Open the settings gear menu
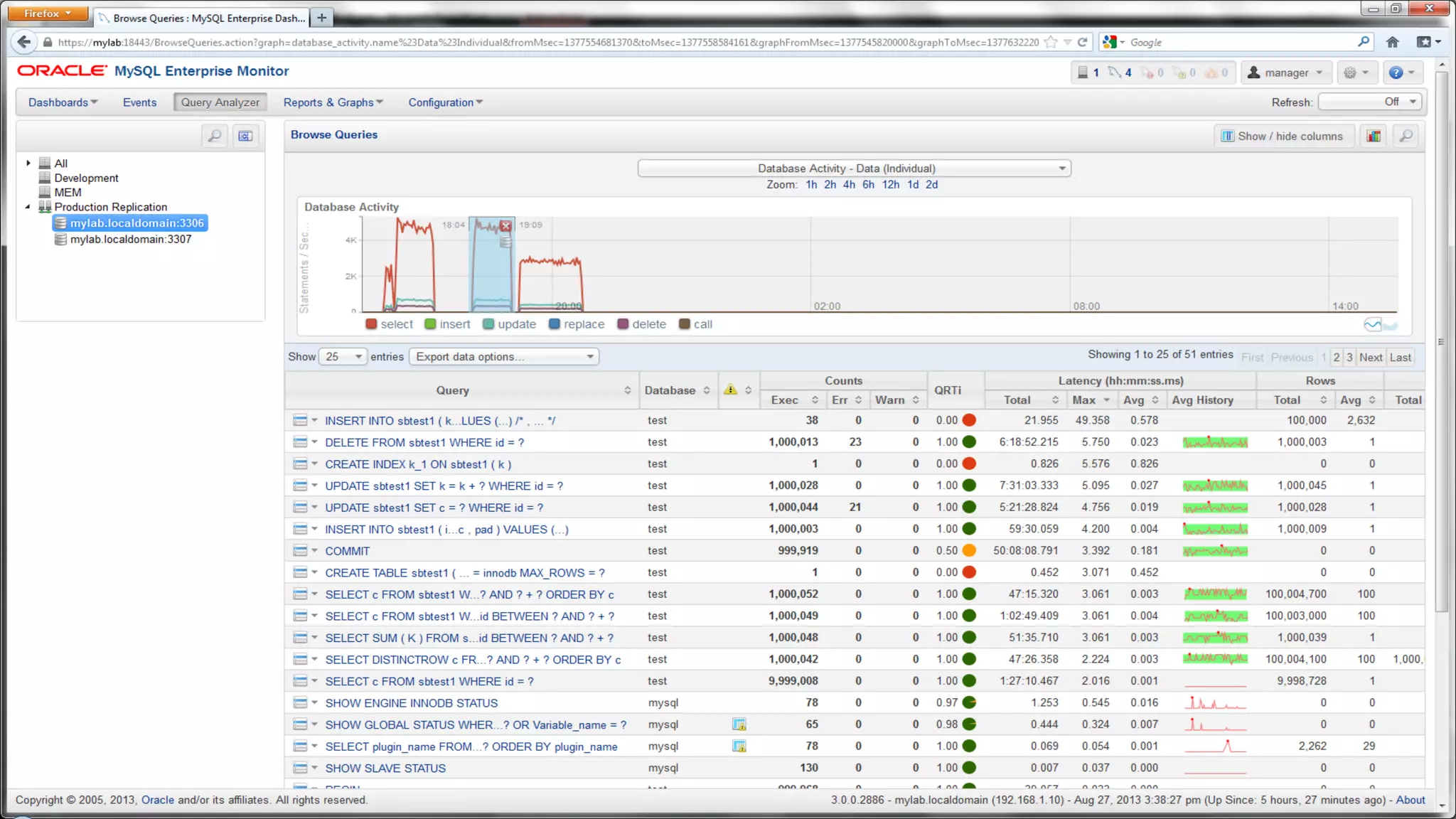This screenshot has width=1456, height=819. [x=1356, y=73]
